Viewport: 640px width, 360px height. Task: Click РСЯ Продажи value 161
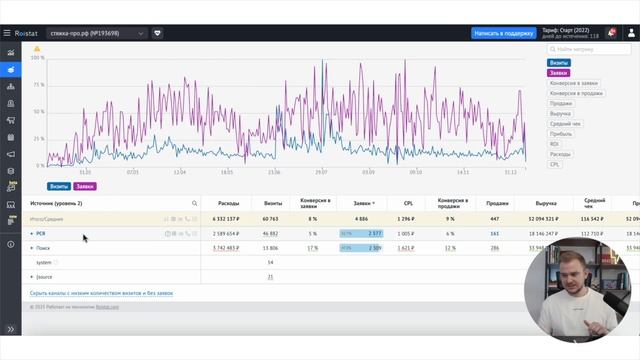pos(494,234)
